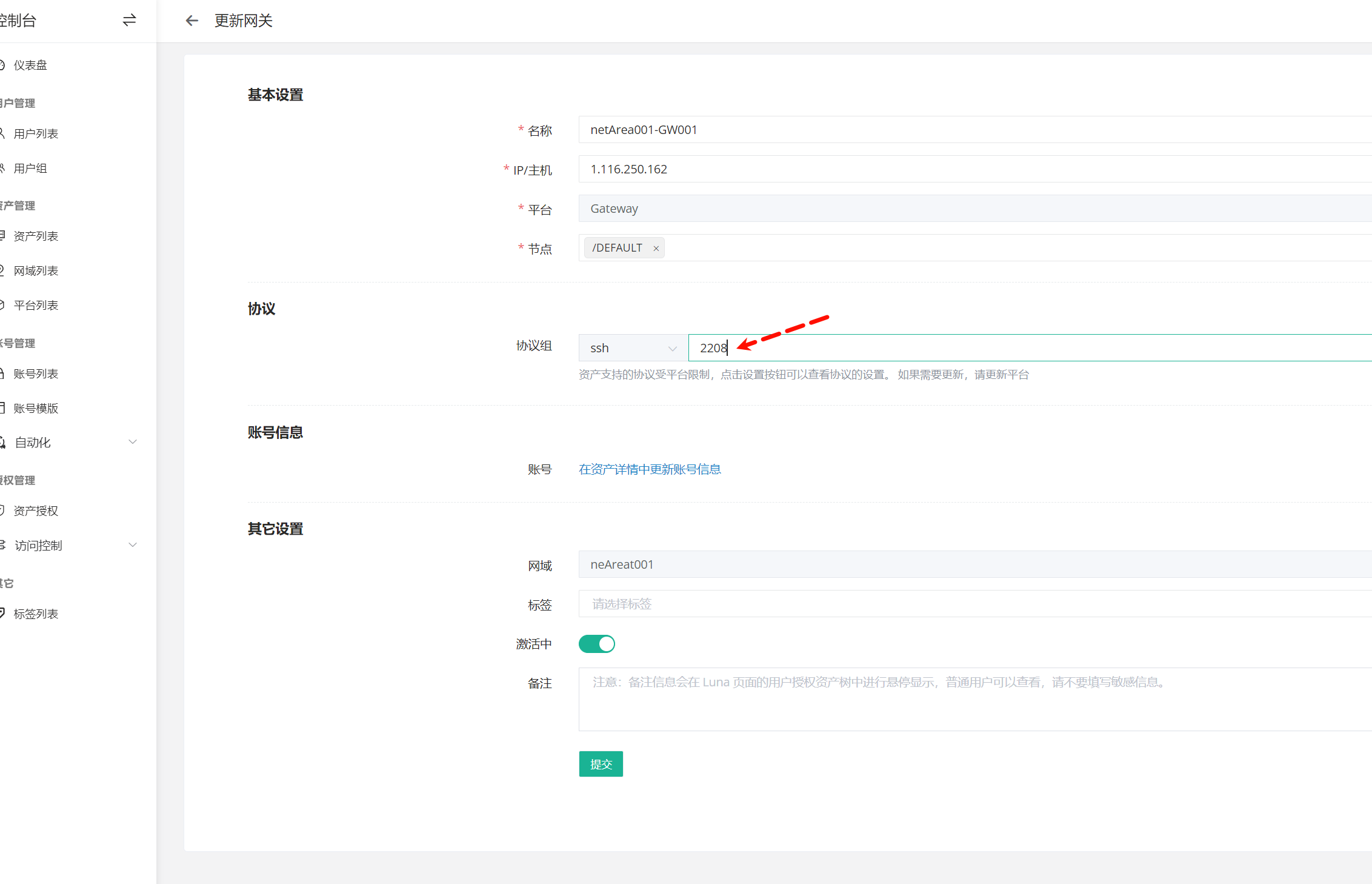Expand the 访问控制 submenu
This screenshot has height=884, width=1372.
[x=133, y=545]
